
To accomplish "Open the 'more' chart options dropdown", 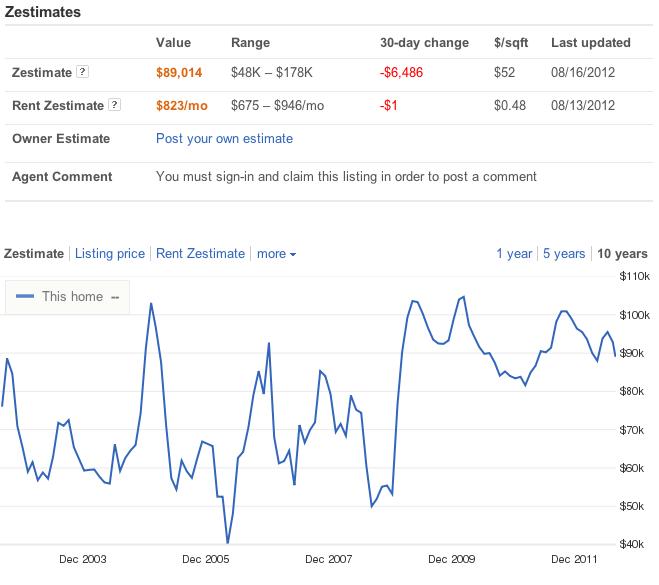I will [276, 254].
